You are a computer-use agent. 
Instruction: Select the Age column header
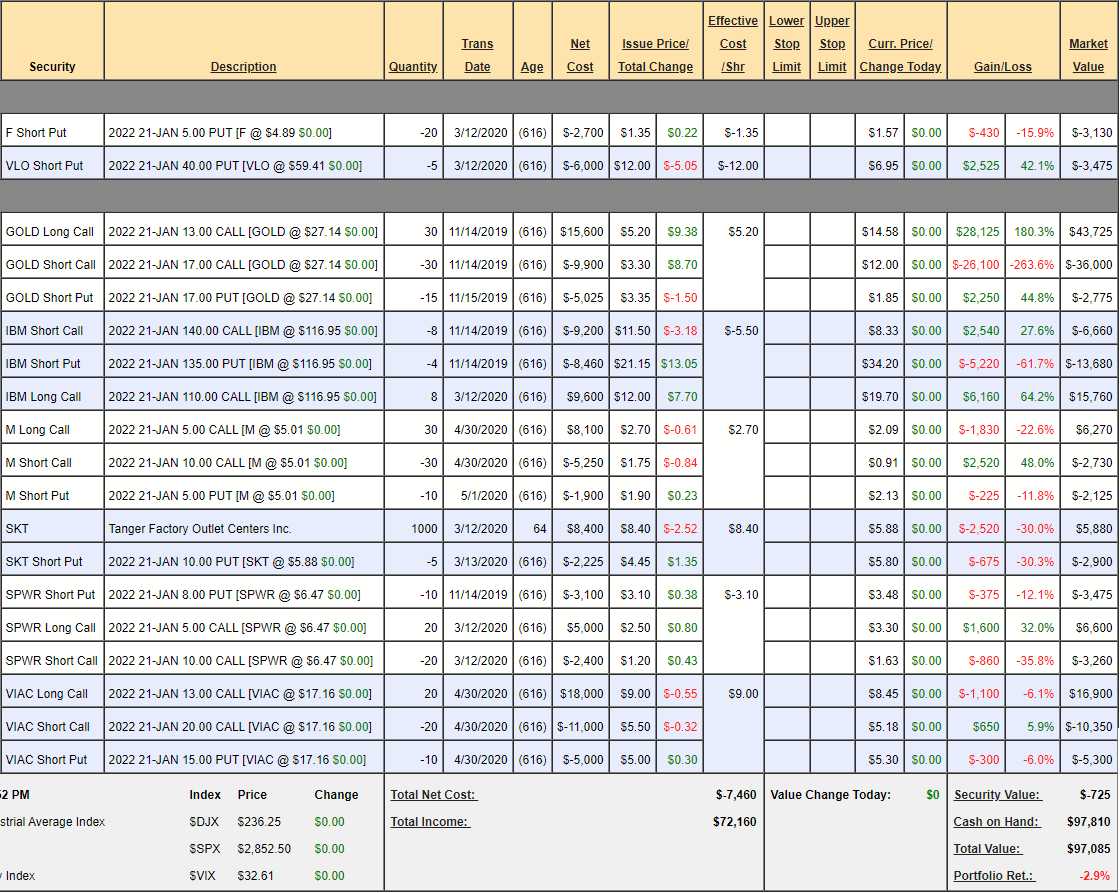point(532,67)
